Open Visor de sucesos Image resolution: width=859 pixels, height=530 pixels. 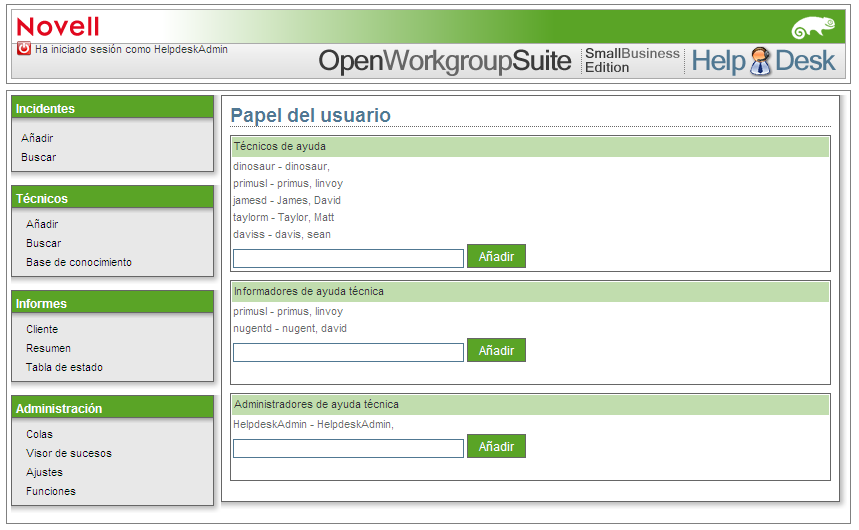pyautogui.click(x=68, y=453)
